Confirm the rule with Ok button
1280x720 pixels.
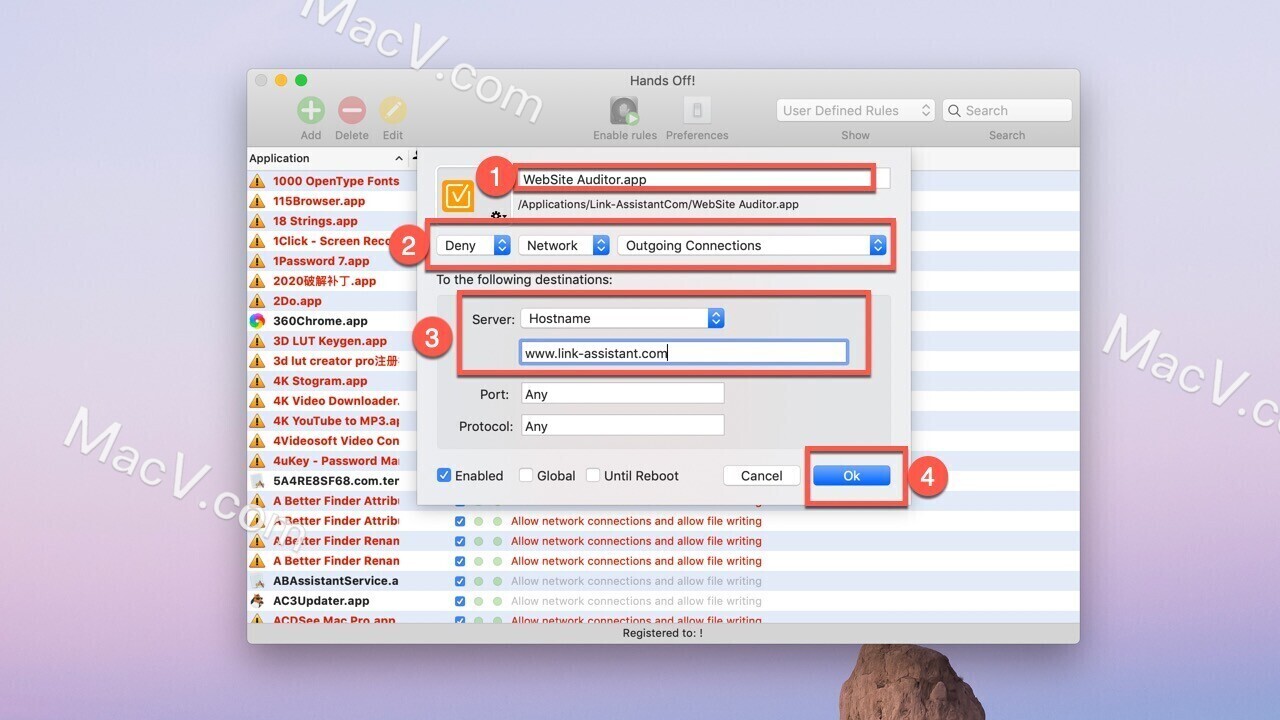pos(851,476)
